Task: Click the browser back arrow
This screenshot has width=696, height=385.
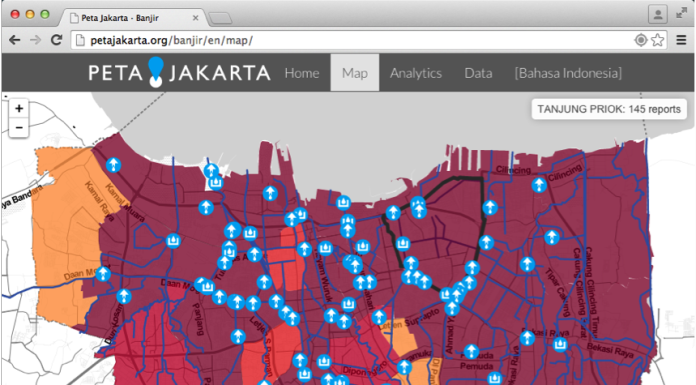Action: point(15,40)
